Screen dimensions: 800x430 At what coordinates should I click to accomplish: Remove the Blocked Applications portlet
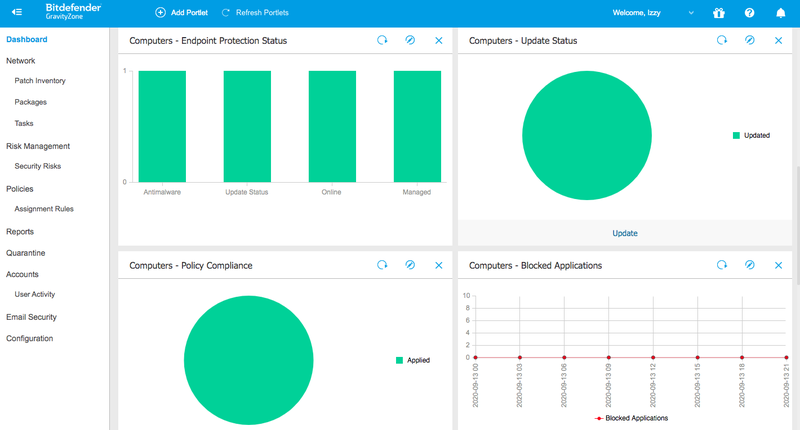coord(779,265)
